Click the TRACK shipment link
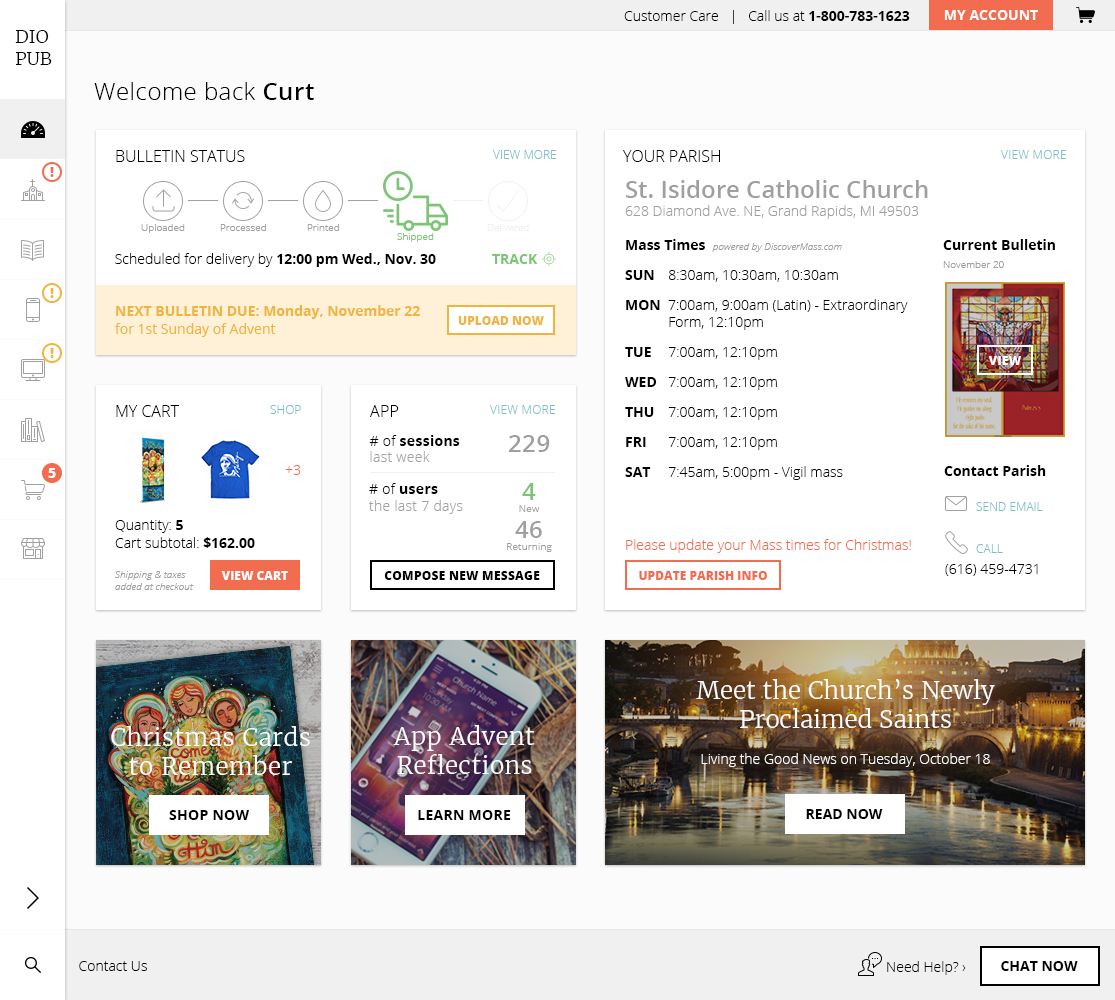The image size is (1115, 1000). coord(523,259)
